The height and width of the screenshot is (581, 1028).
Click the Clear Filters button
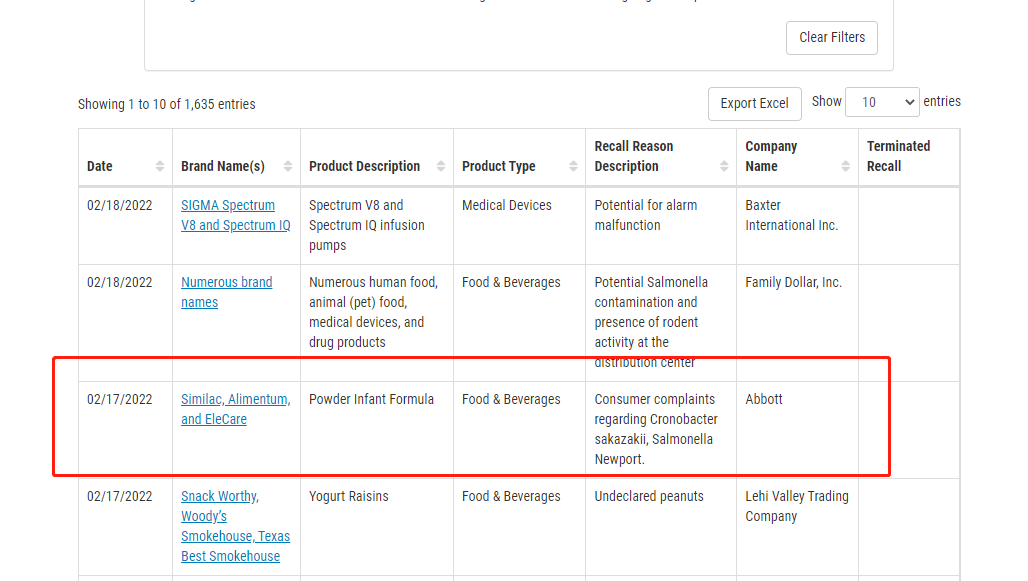tap(831, 37)
